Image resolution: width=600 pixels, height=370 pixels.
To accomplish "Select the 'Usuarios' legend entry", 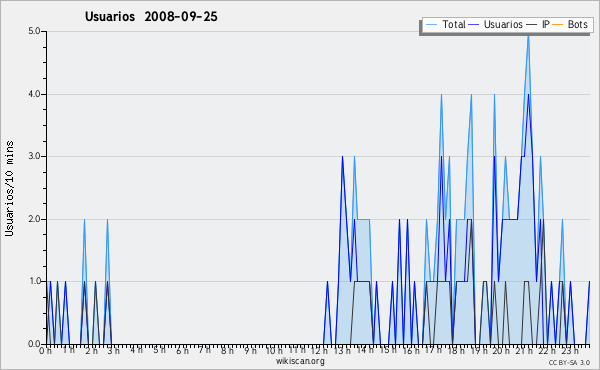I will (x=503, y=24).
